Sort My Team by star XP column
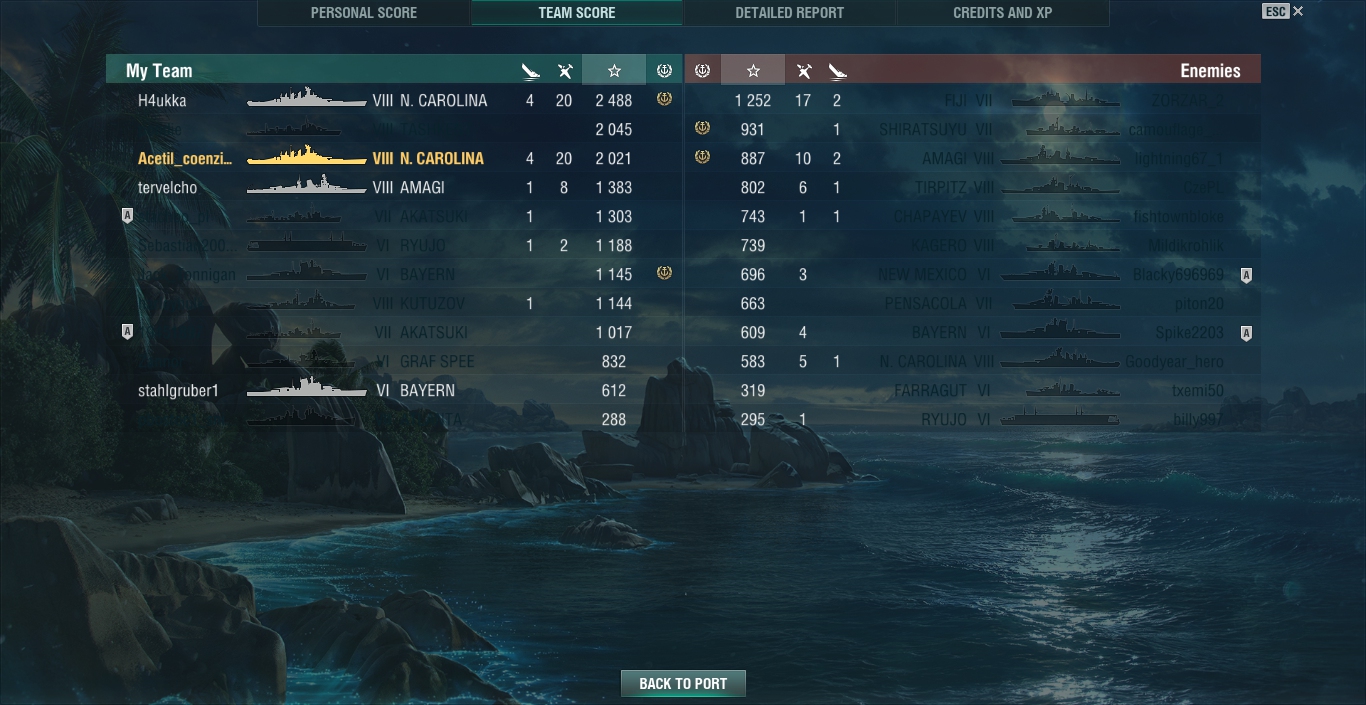This screenshot has height=705, width=1366. (x=614, y=71)
